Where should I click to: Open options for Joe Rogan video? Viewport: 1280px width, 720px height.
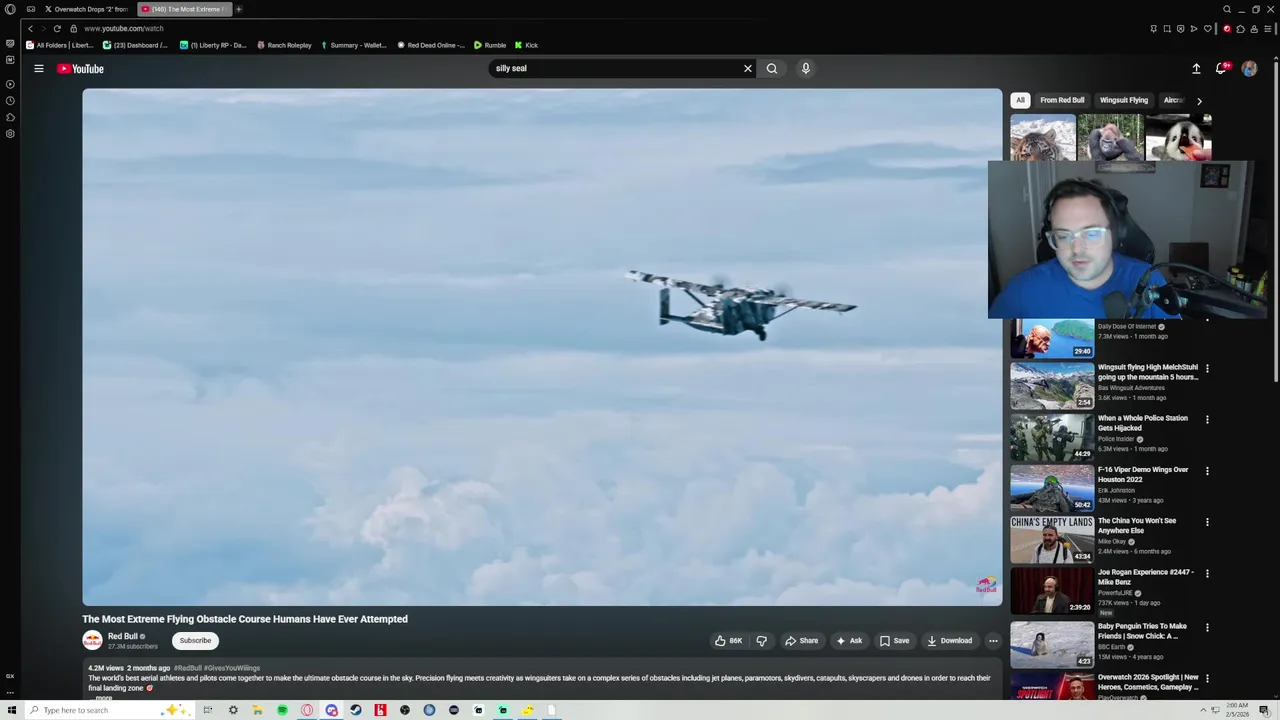(1207, 574)
